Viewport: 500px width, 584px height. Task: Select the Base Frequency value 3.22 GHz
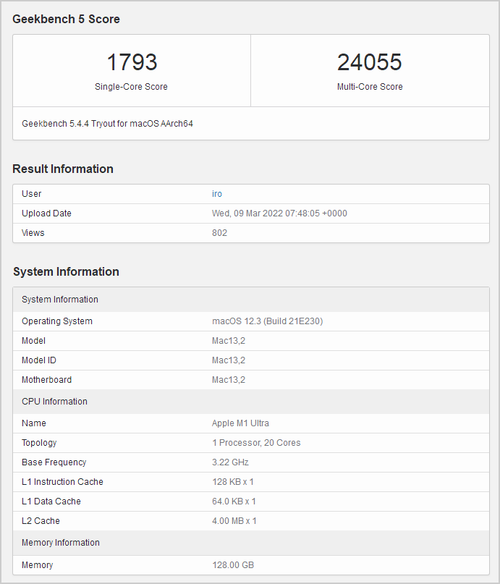pyautogui.click(x=230, y=462)
